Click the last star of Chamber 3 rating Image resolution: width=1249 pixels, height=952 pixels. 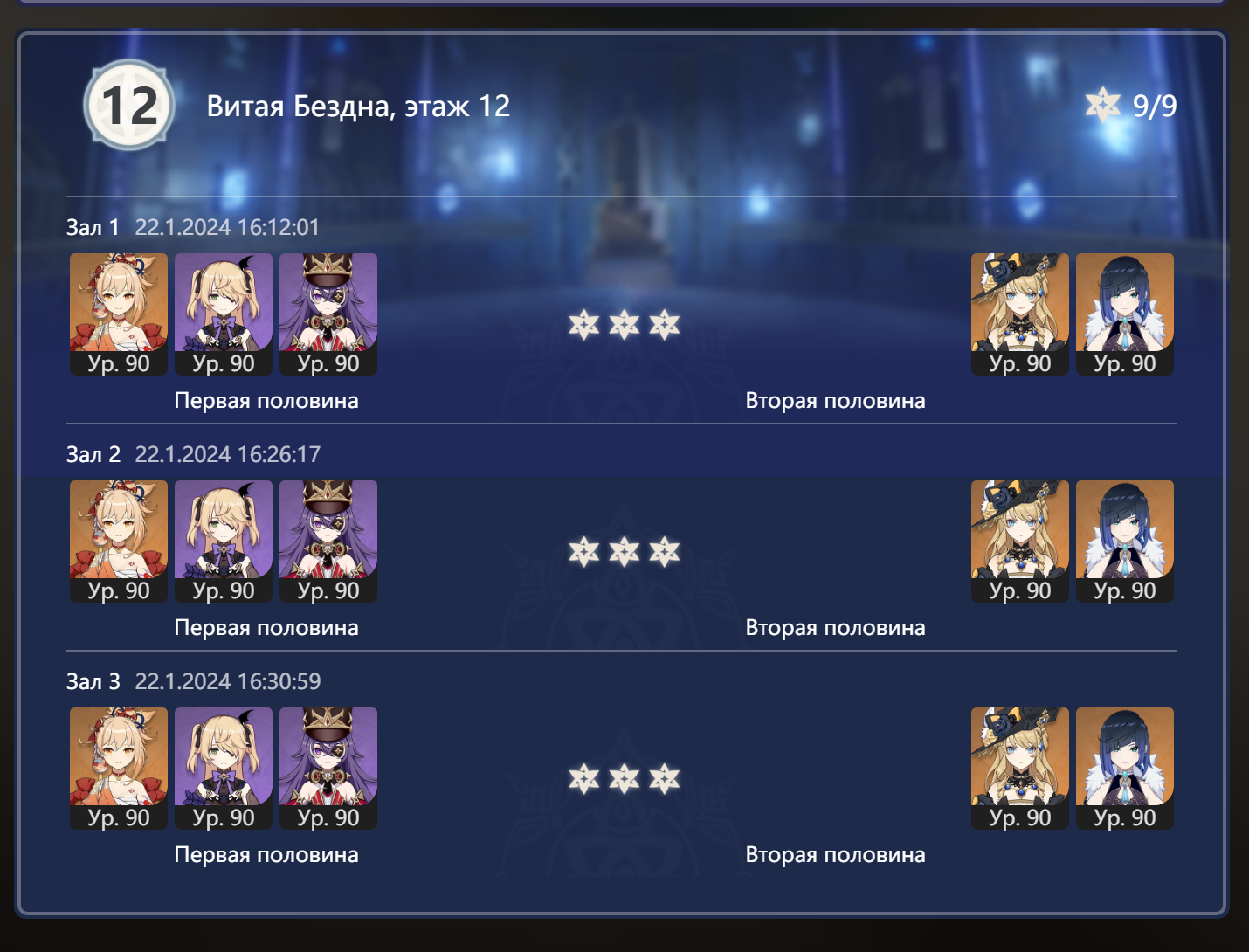click(664, 779)
